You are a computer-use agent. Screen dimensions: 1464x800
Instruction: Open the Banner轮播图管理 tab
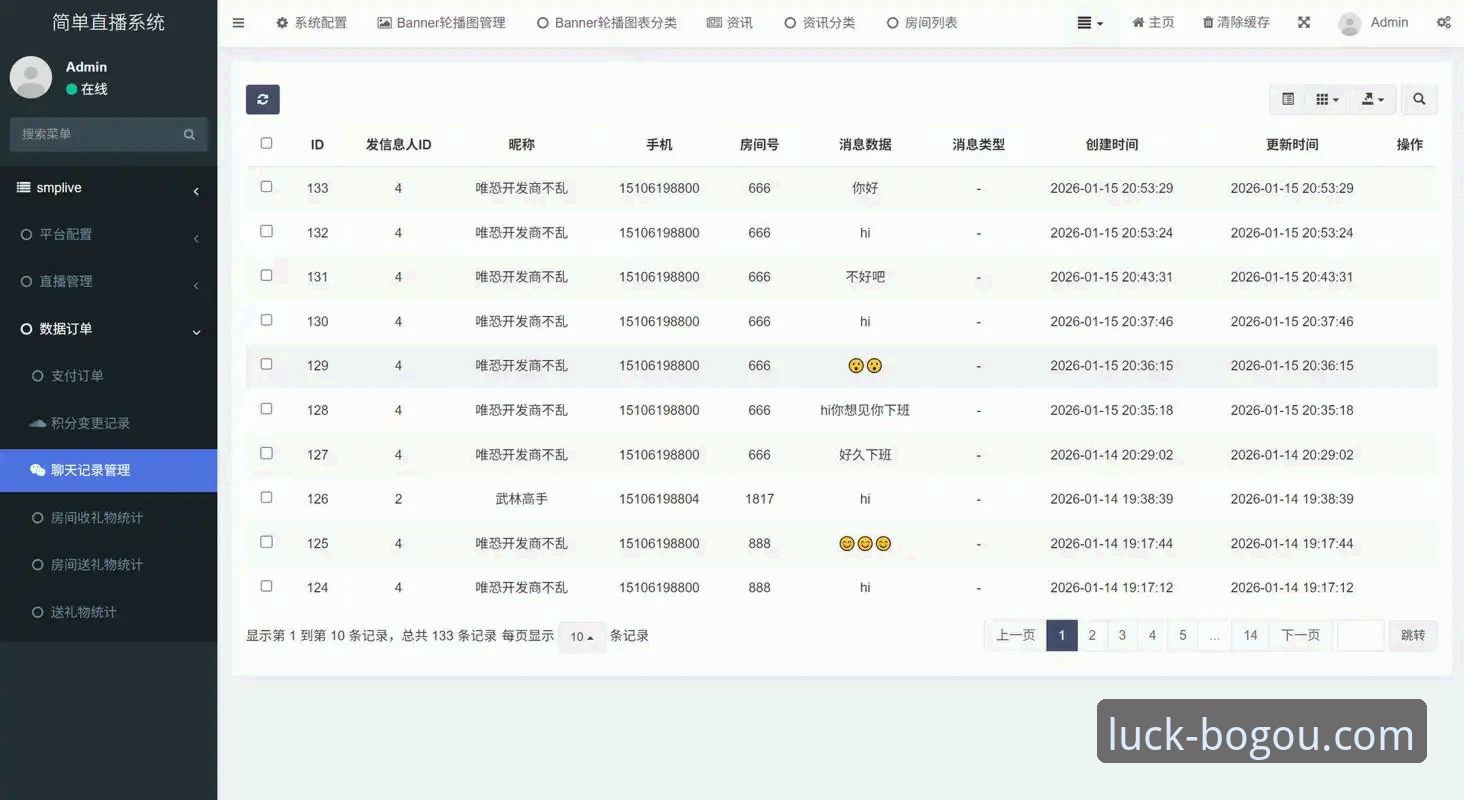(441, 23)
